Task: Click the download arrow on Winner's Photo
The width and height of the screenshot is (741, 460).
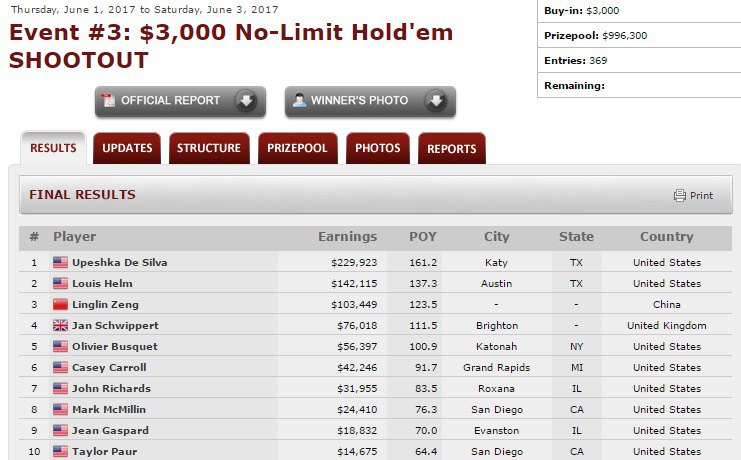Action: (435, 101)
